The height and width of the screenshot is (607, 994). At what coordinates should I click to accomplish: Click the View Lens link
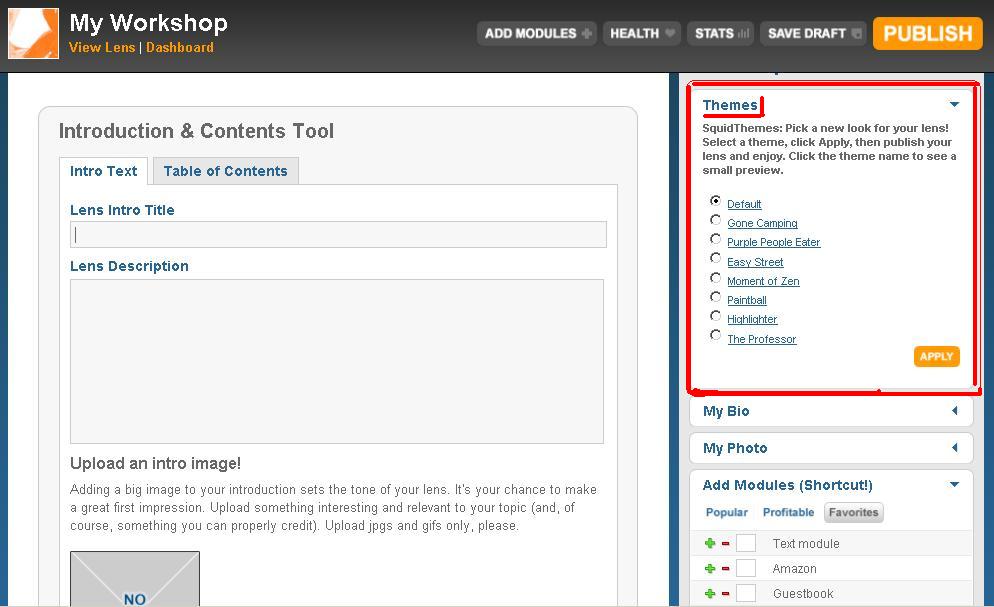(x=102, y=48)
